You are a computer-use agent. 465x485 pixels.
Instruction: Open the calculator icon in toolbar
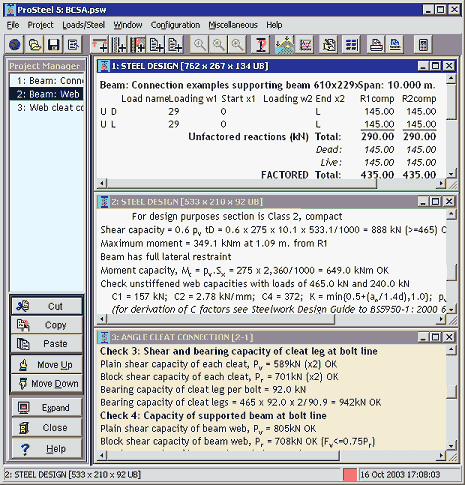click(x=423, y=44)
